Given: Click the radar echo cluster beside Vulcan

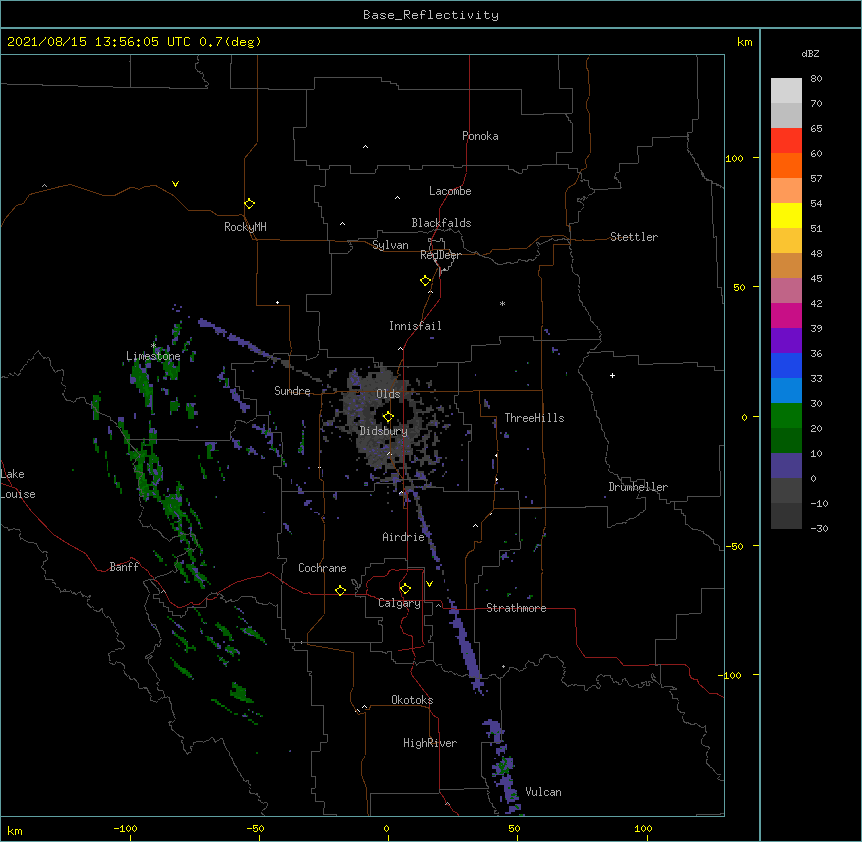Looking at the screenshot, I should [x=502, y=767].
